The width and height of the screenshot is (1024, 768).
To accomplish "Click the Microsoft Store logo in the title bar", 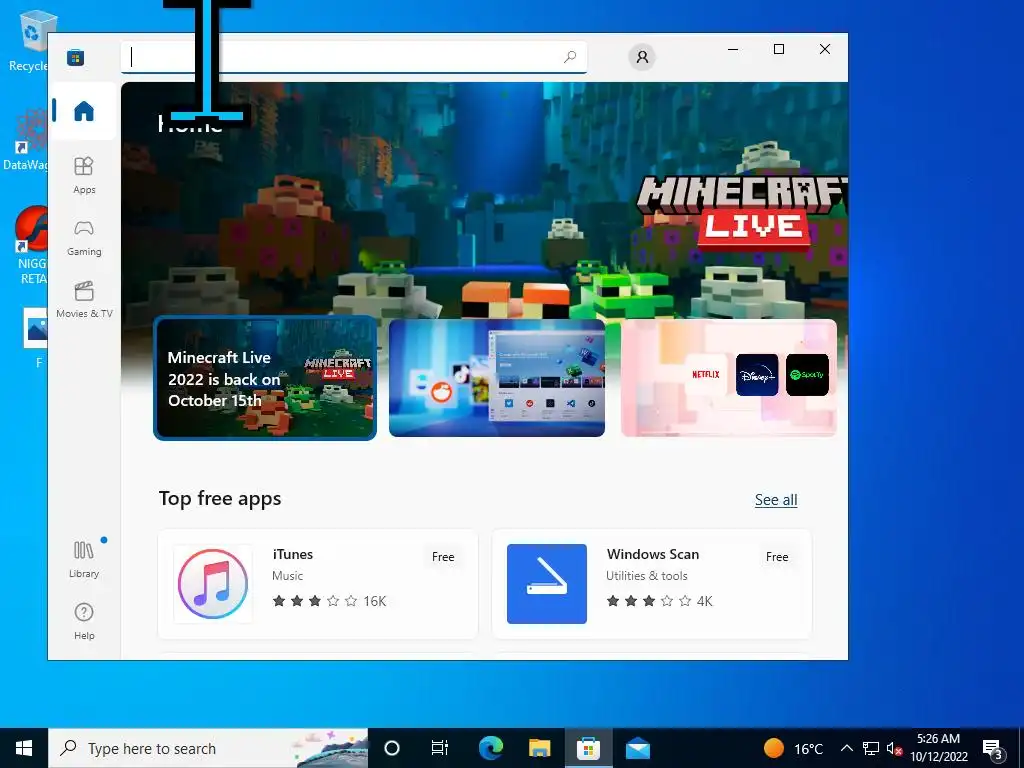I will pos(75,57).
